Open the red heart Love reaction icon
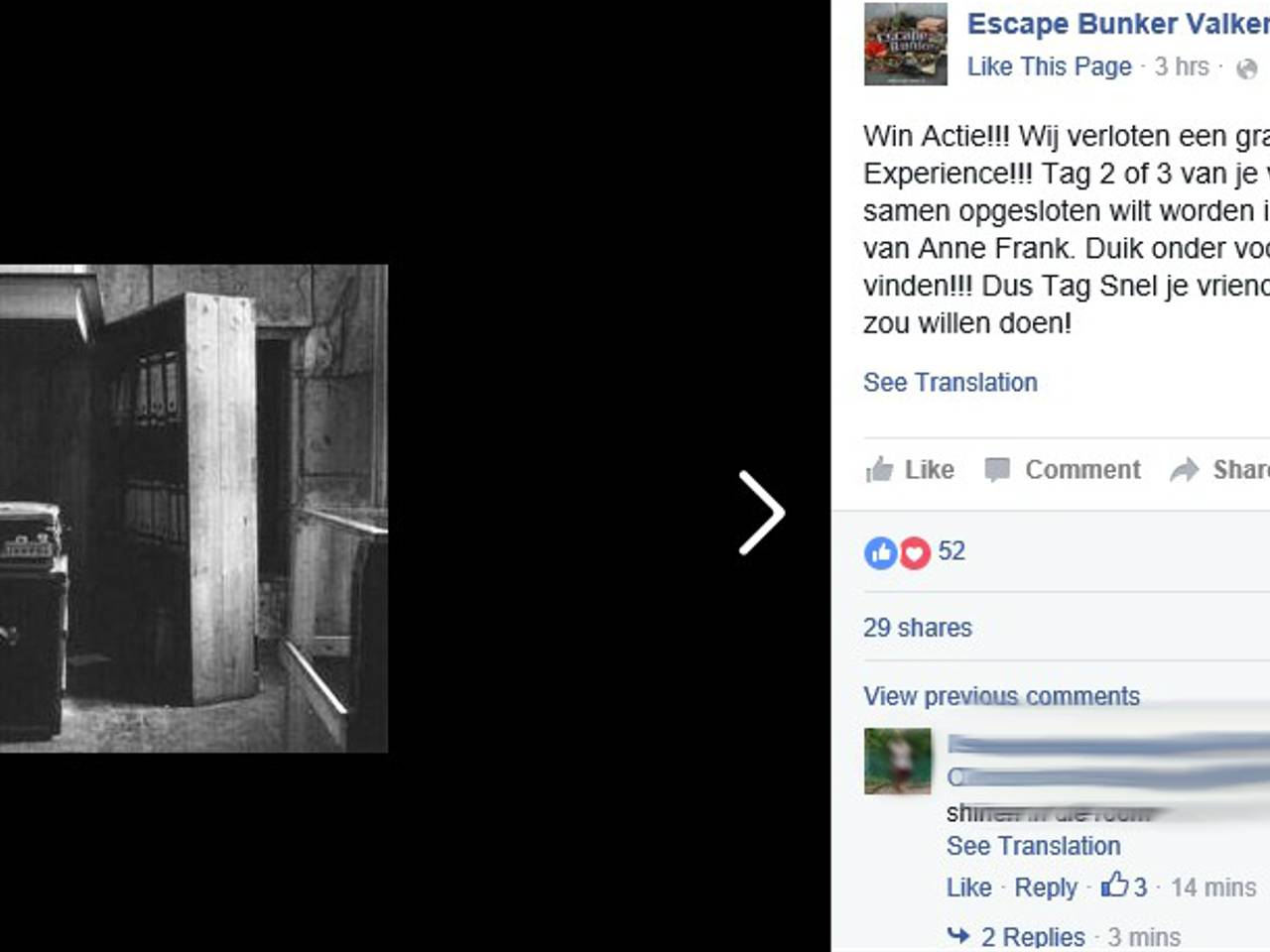The width and height of the screenshot is (1270, 952). (x=915, y=552)
